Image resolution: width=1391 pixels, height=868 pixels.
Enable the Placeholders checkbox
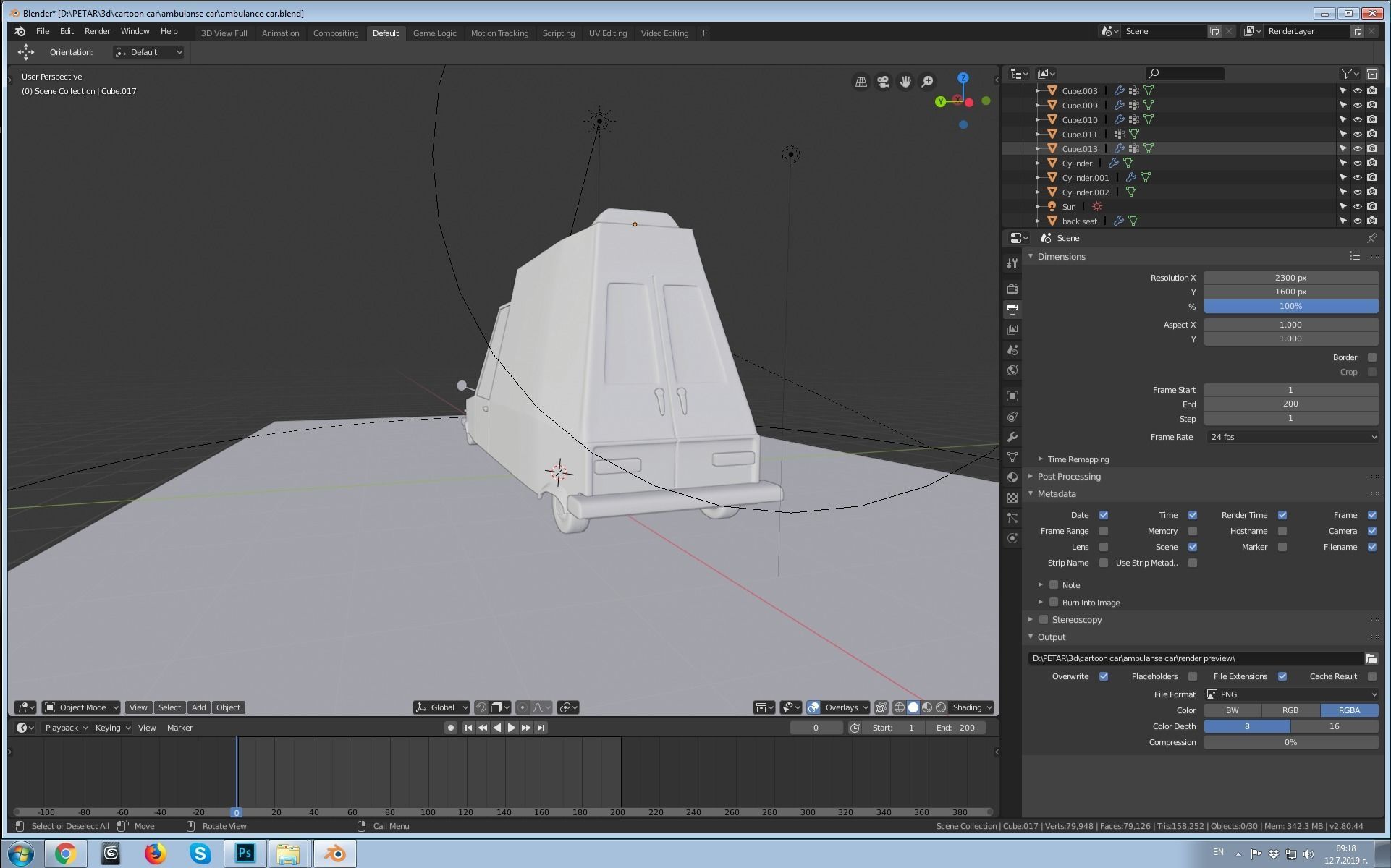pos(1192,676)
